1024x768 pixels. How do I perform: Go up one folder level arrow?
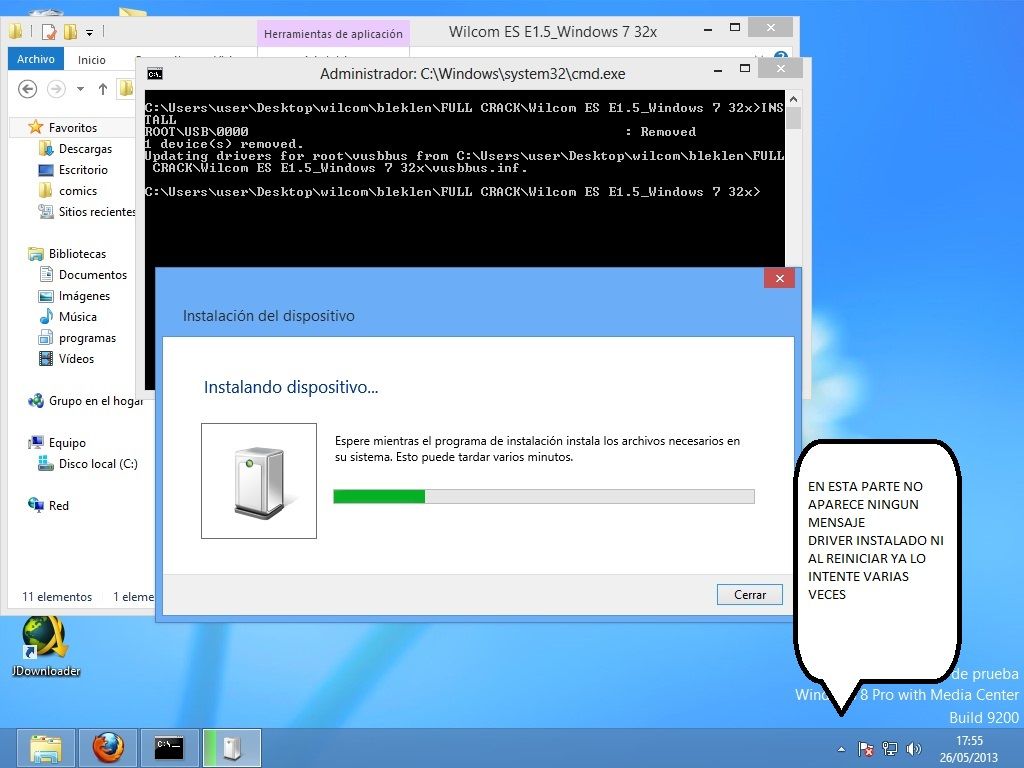tap(103, 89)
